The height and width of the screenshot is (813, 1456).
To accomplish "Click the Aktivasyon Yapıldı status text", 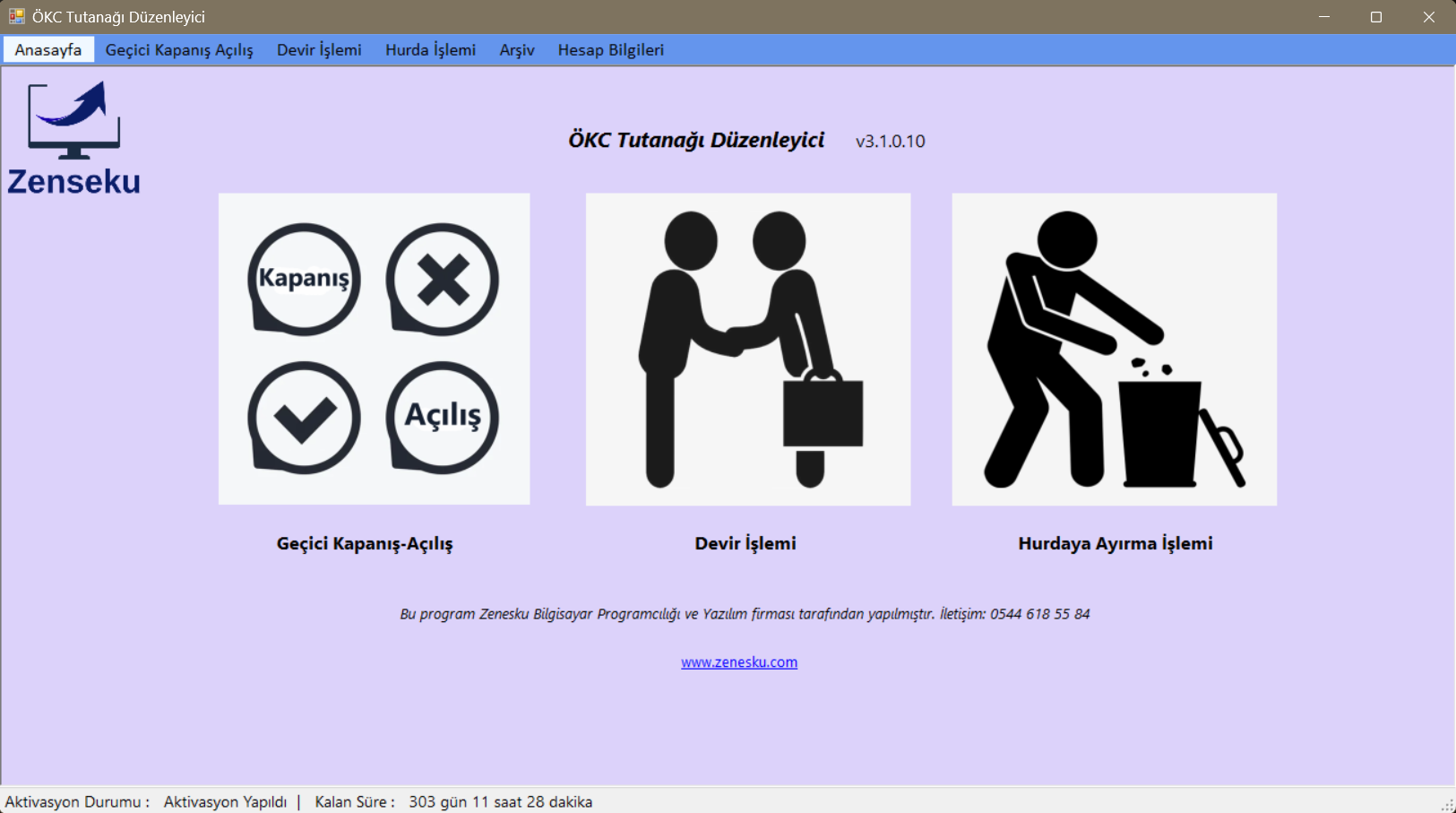I will (225, 802).
